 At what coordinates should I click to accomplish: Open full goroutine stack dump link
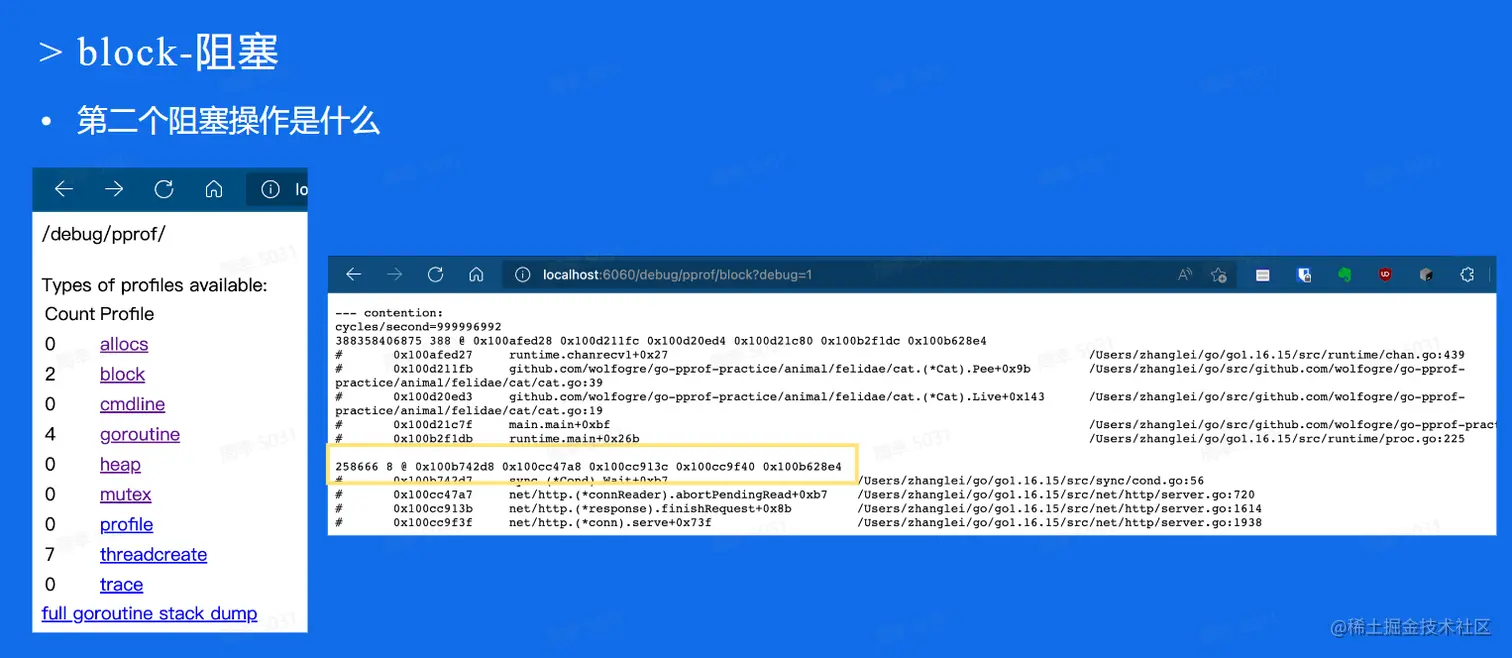(149, 613)
